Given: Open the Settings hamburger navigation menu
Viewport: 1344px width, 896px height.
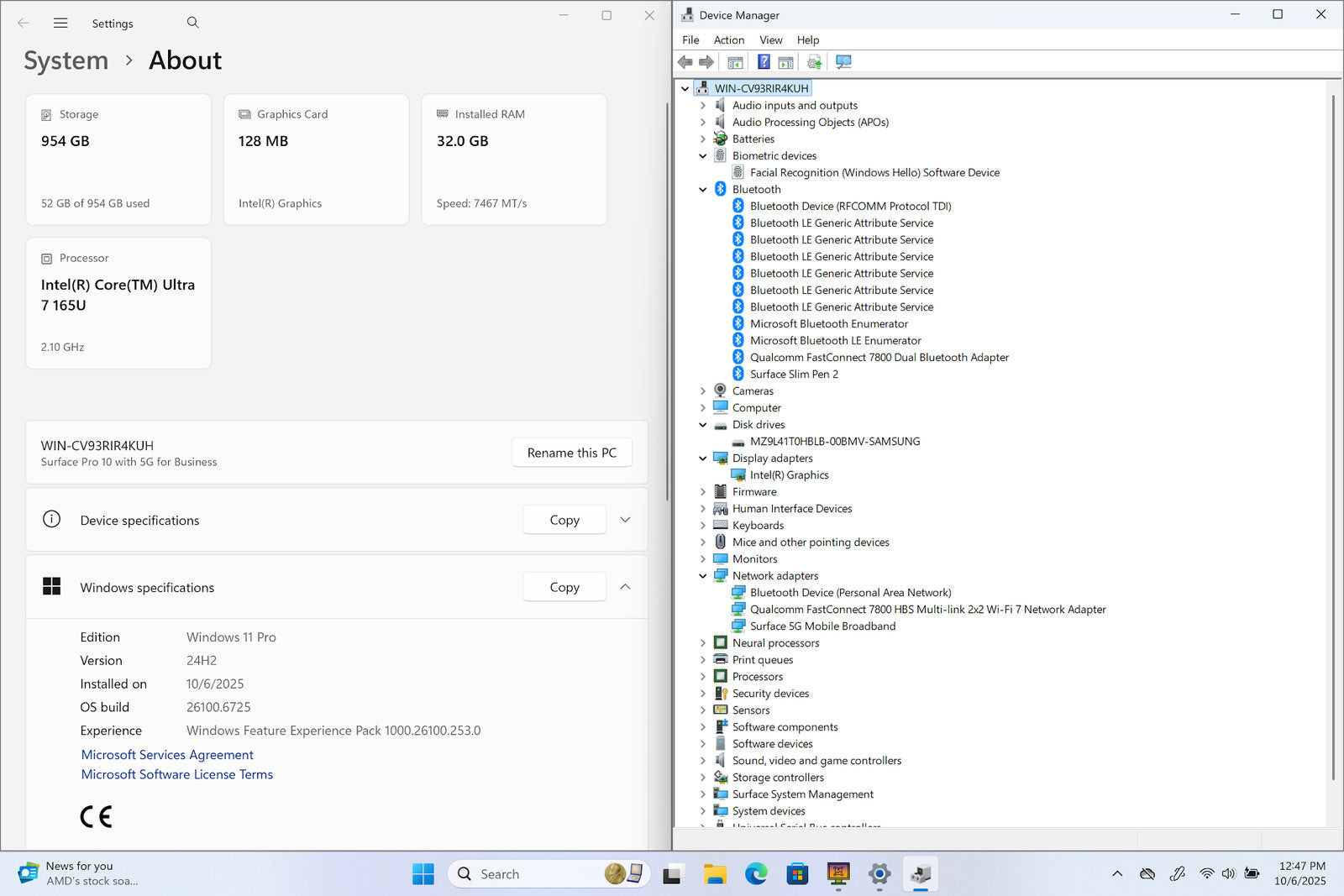Looking at the screenshot, I should tap(60, 24).
